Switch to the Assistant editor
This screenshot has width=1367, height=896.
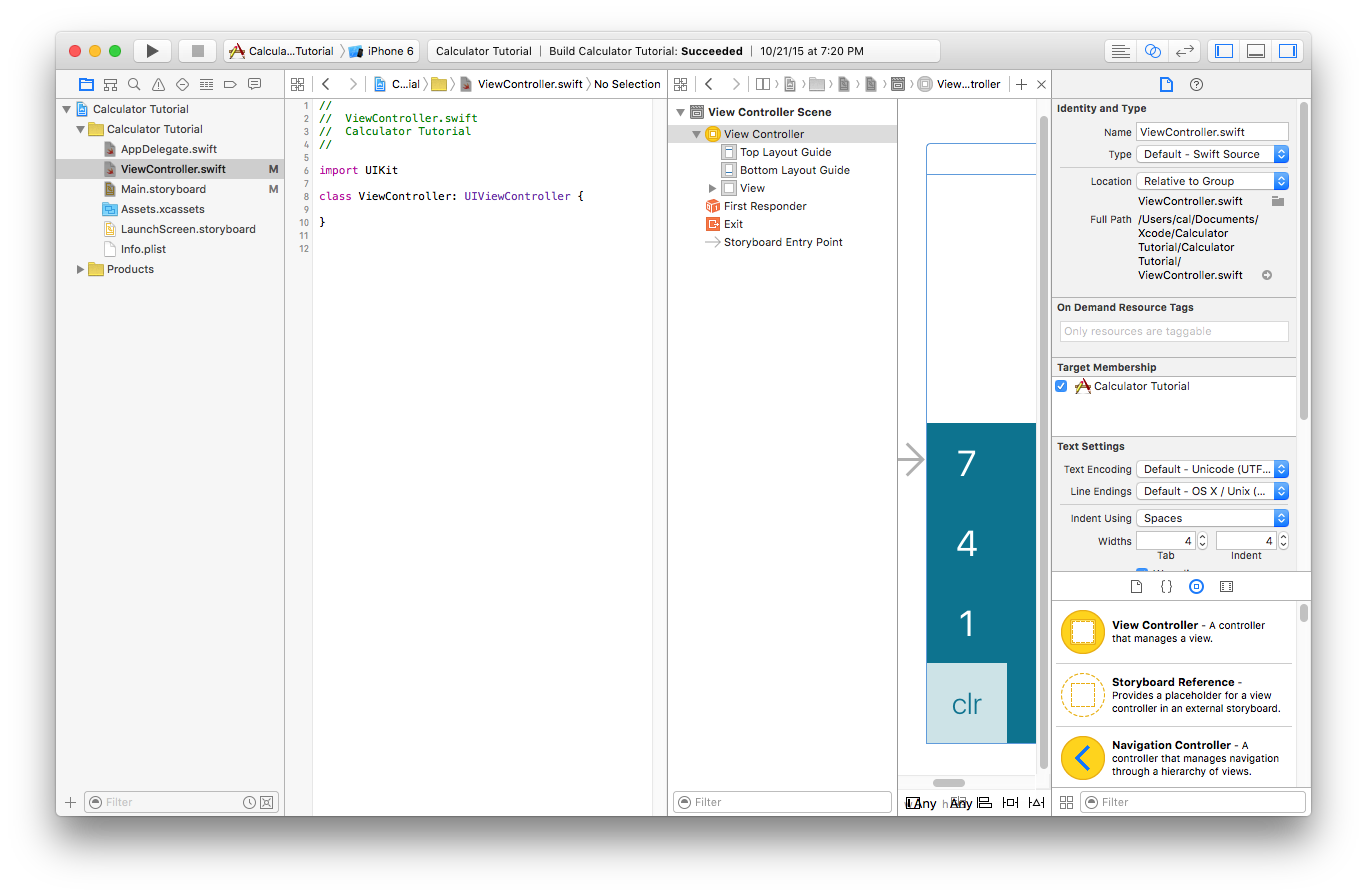pyautogui.click(x=1153, y=51)
